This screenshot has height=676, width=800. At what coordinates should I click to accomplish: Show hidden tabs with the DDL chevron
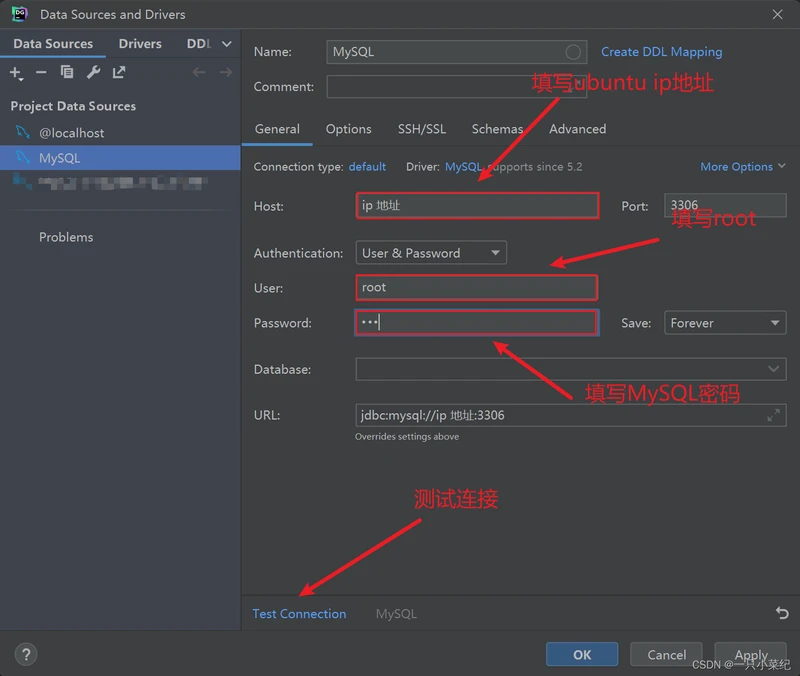[226, 44]
